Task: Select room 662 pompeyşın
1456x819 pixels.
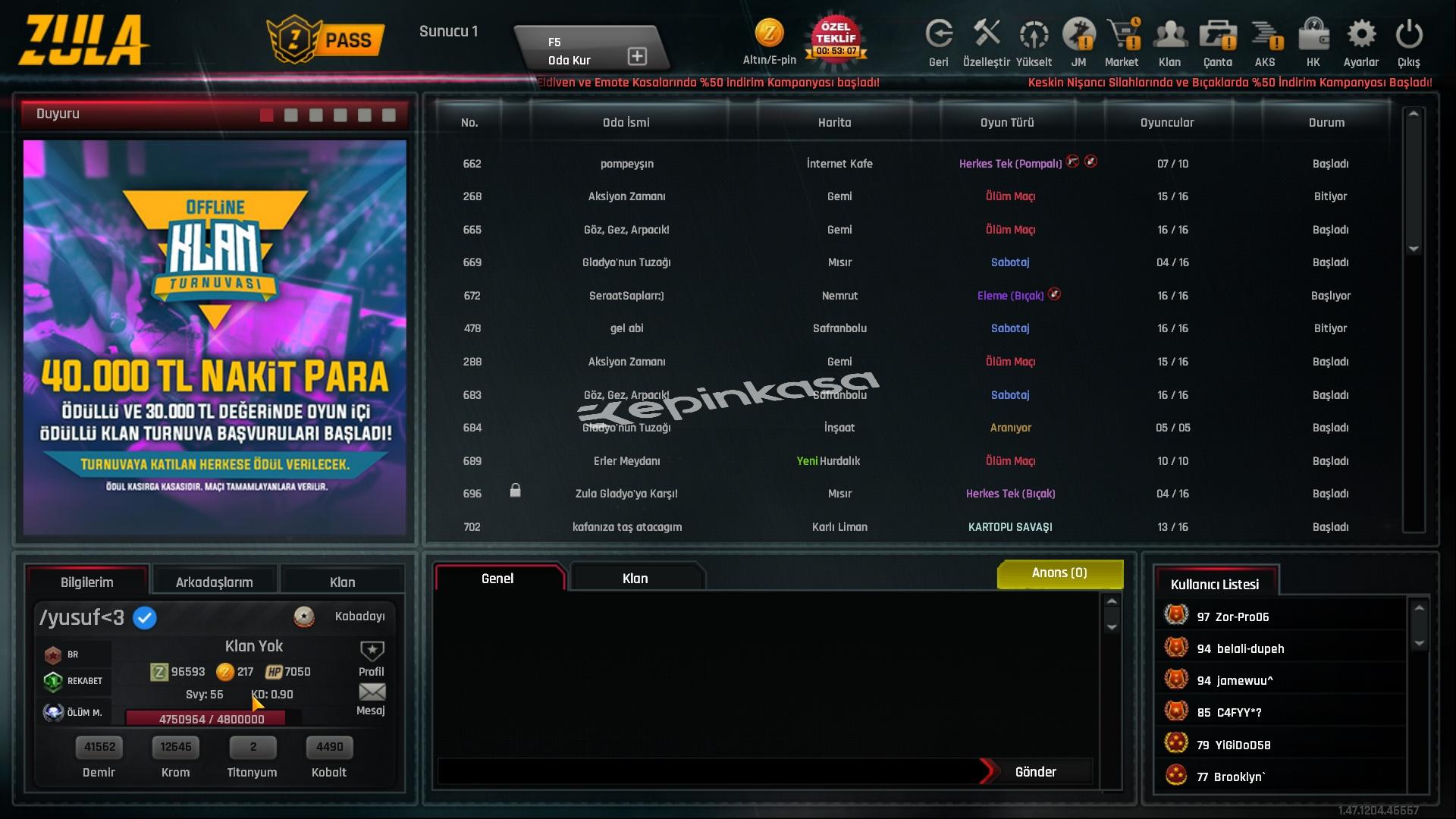Action: 914,164
